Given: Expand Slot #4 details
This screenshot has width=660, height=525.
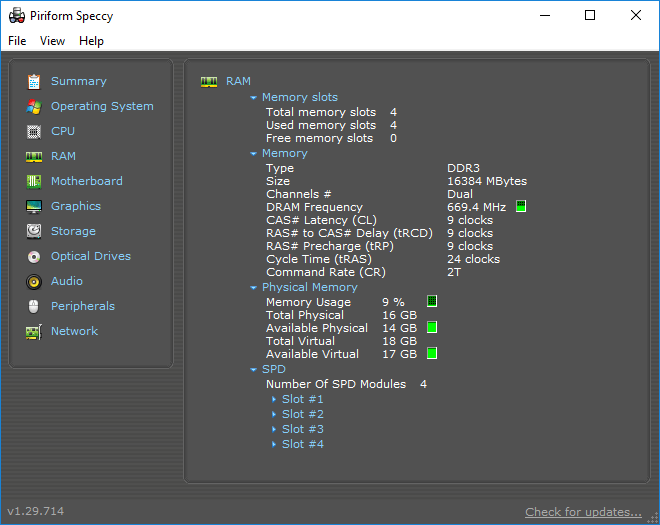Looking at the screenshot, I should 274,444.
